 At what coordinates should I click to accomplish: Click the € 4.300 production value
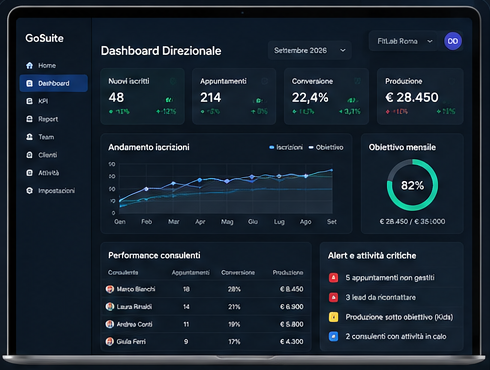point(292,341)
